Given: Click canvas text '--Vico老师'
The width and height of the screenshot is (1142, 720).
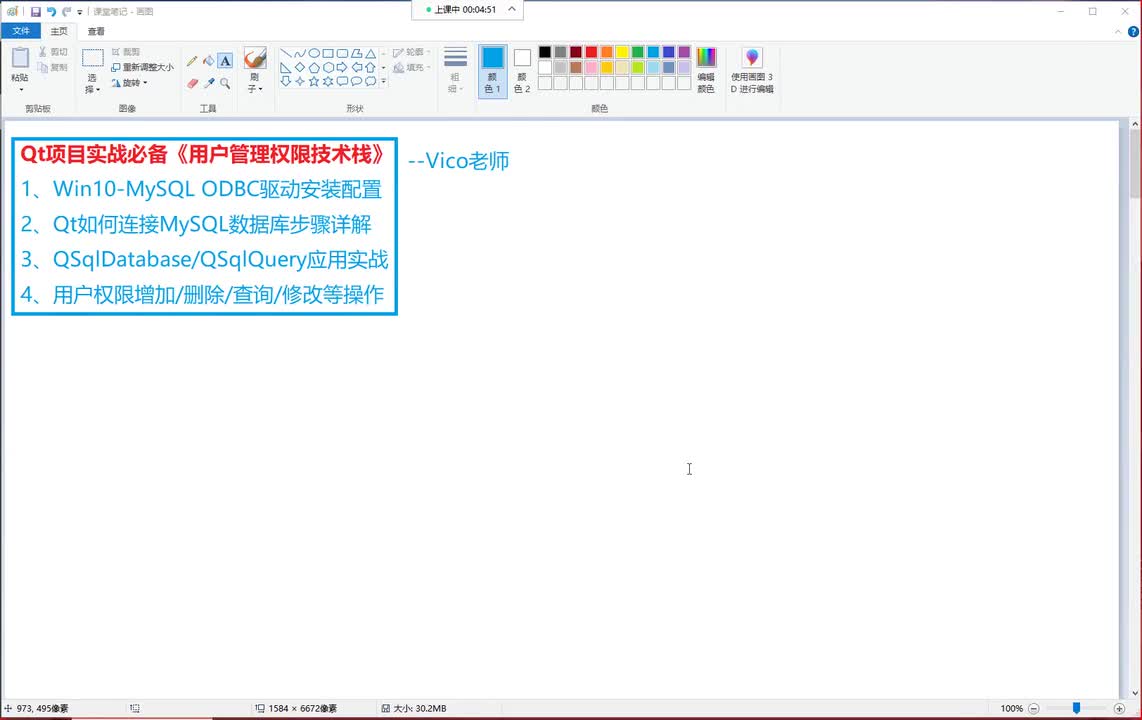Looking at the screenshot, I should point(458,161).
